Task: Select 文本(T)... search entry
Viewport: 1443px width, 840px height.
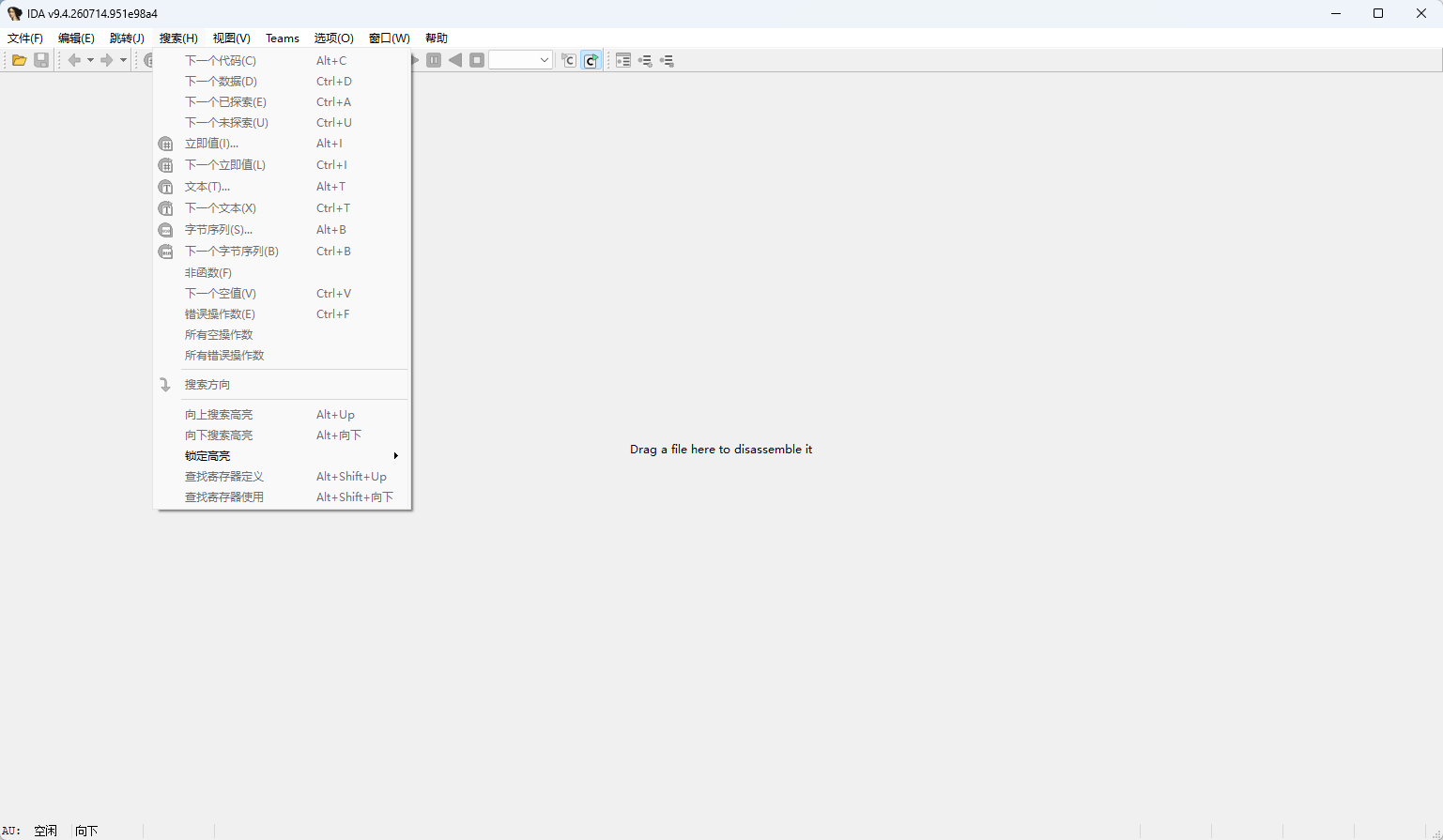Action: tap(283, 187)
